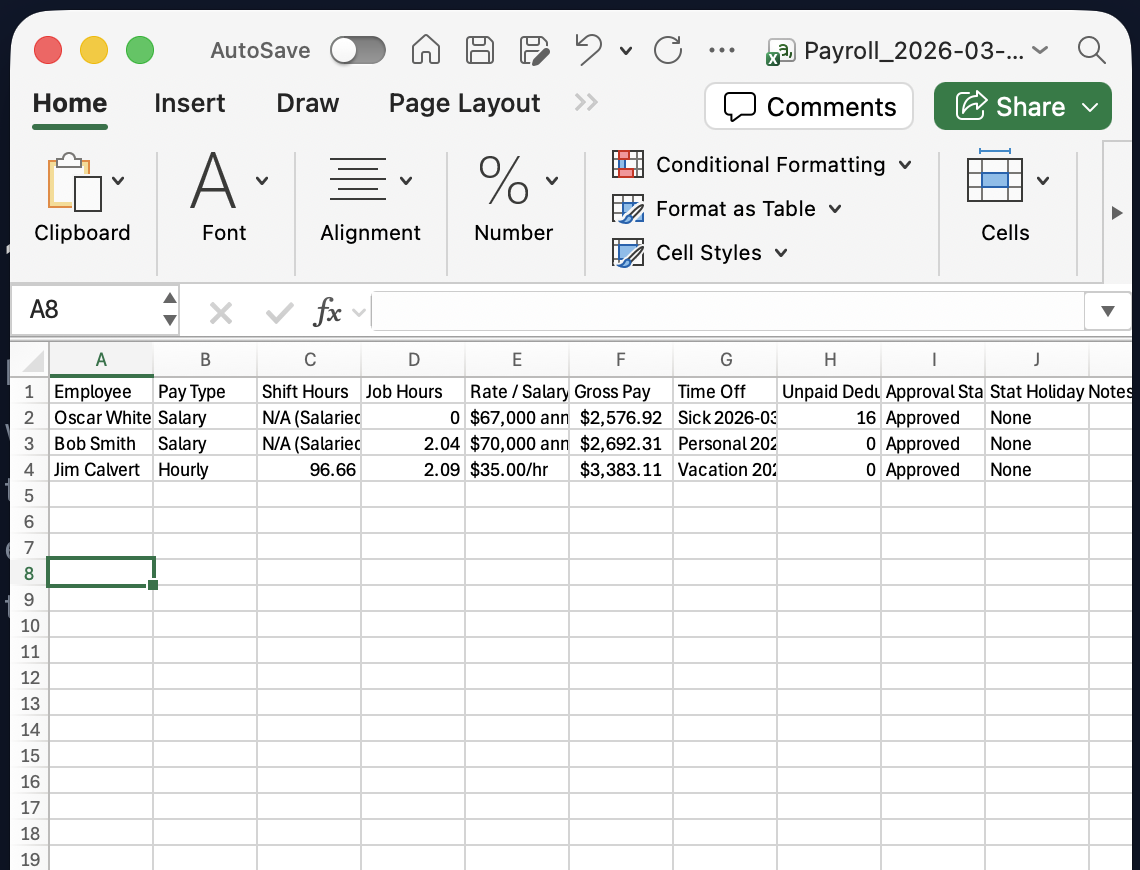Switch to the Home tab
The height and width of the screenshot is (870, 1140).
pos(70,103)
